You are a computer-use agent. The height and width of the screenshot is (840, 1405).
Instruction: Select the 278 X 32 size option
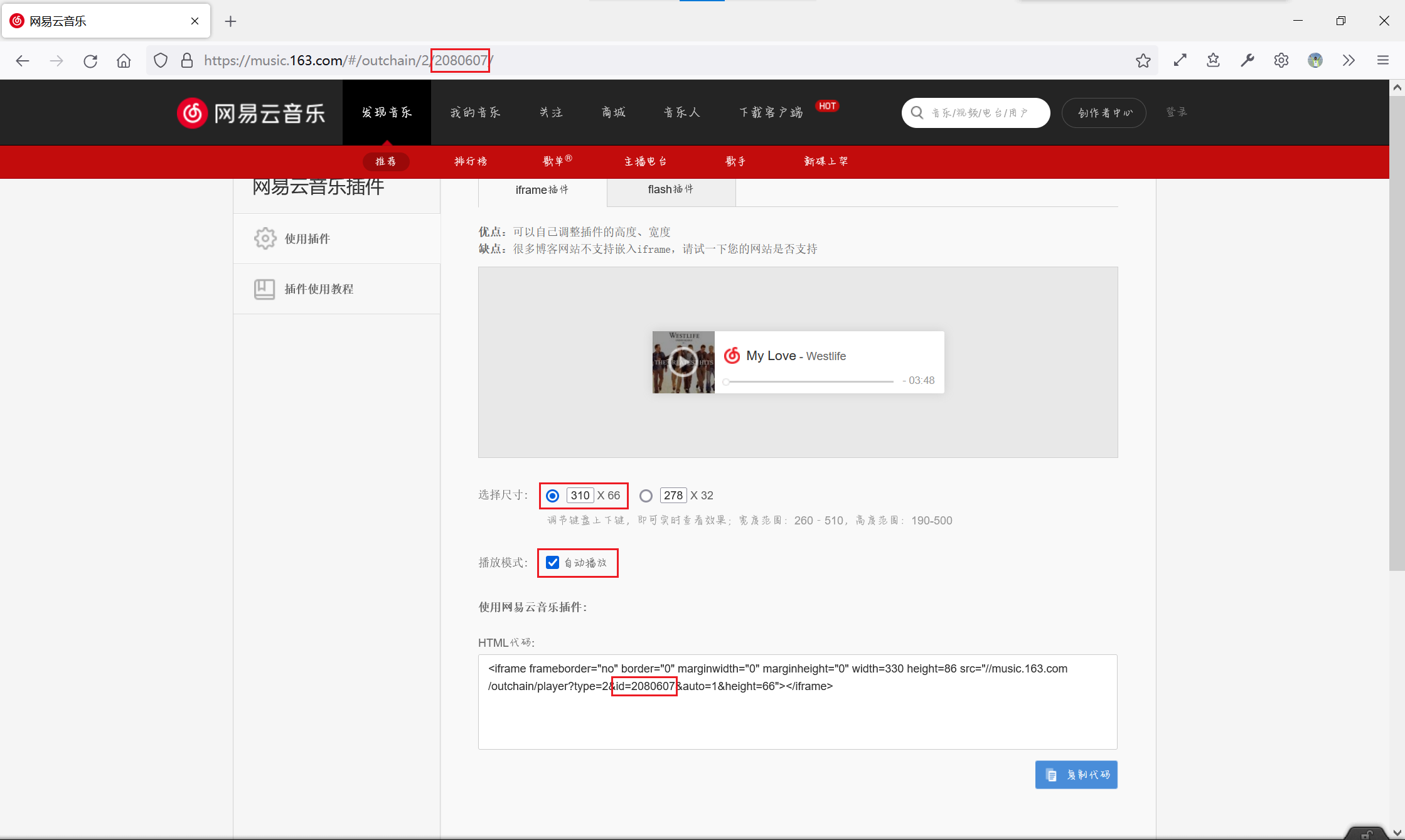coord(646,496)
